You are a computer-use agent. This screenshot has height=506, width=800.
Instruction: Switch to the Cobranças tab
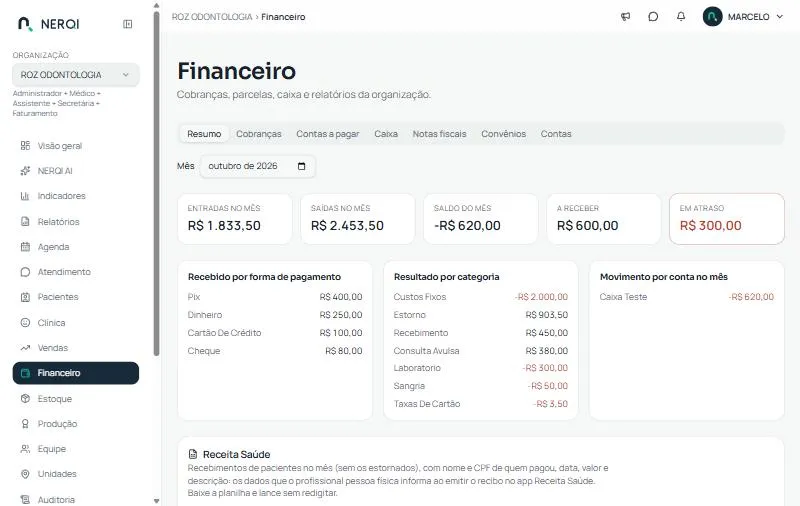pyautogui.click(x=259, y=134)
